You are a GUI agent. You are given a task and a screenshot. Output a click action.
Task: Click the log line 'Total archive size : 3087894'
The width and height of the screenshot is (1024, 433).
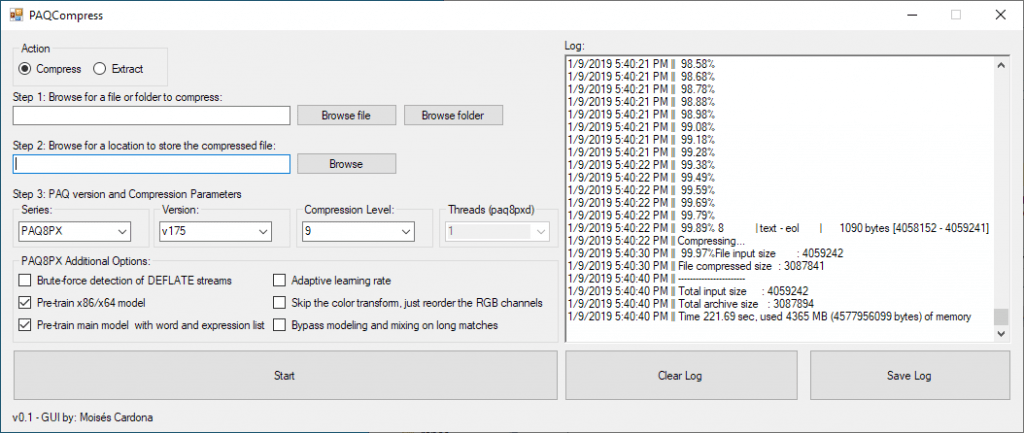[691, 304]
